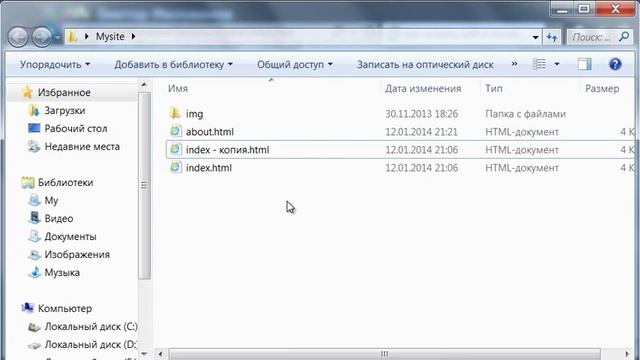Click the date 12.01.2014 21:21
640x360 pixels.
pos(422,131)
